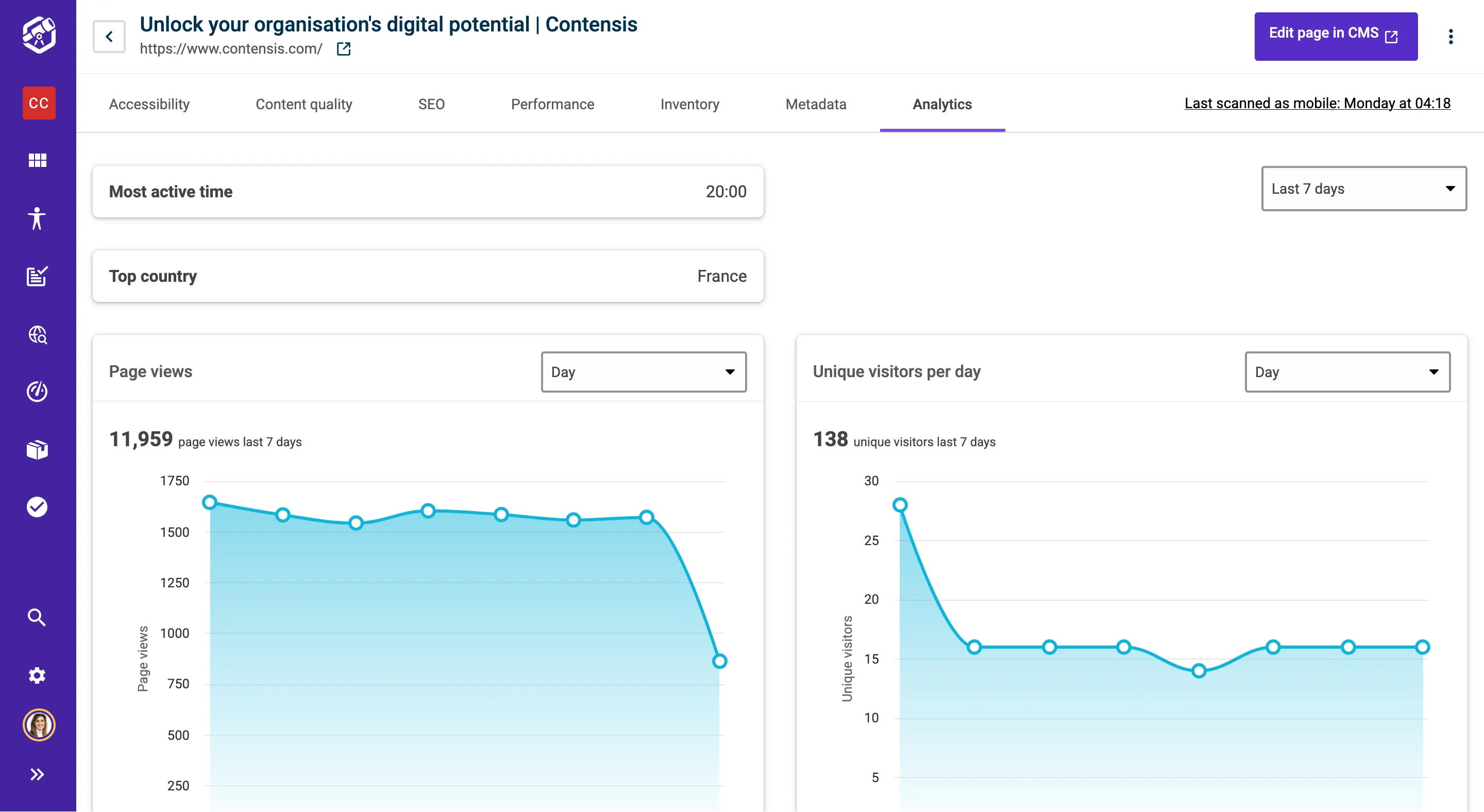This screenshot has height=812, width=1484.
Task: Open the Day dropdown for Unique visitors chart
Action: pos(1347,371)
